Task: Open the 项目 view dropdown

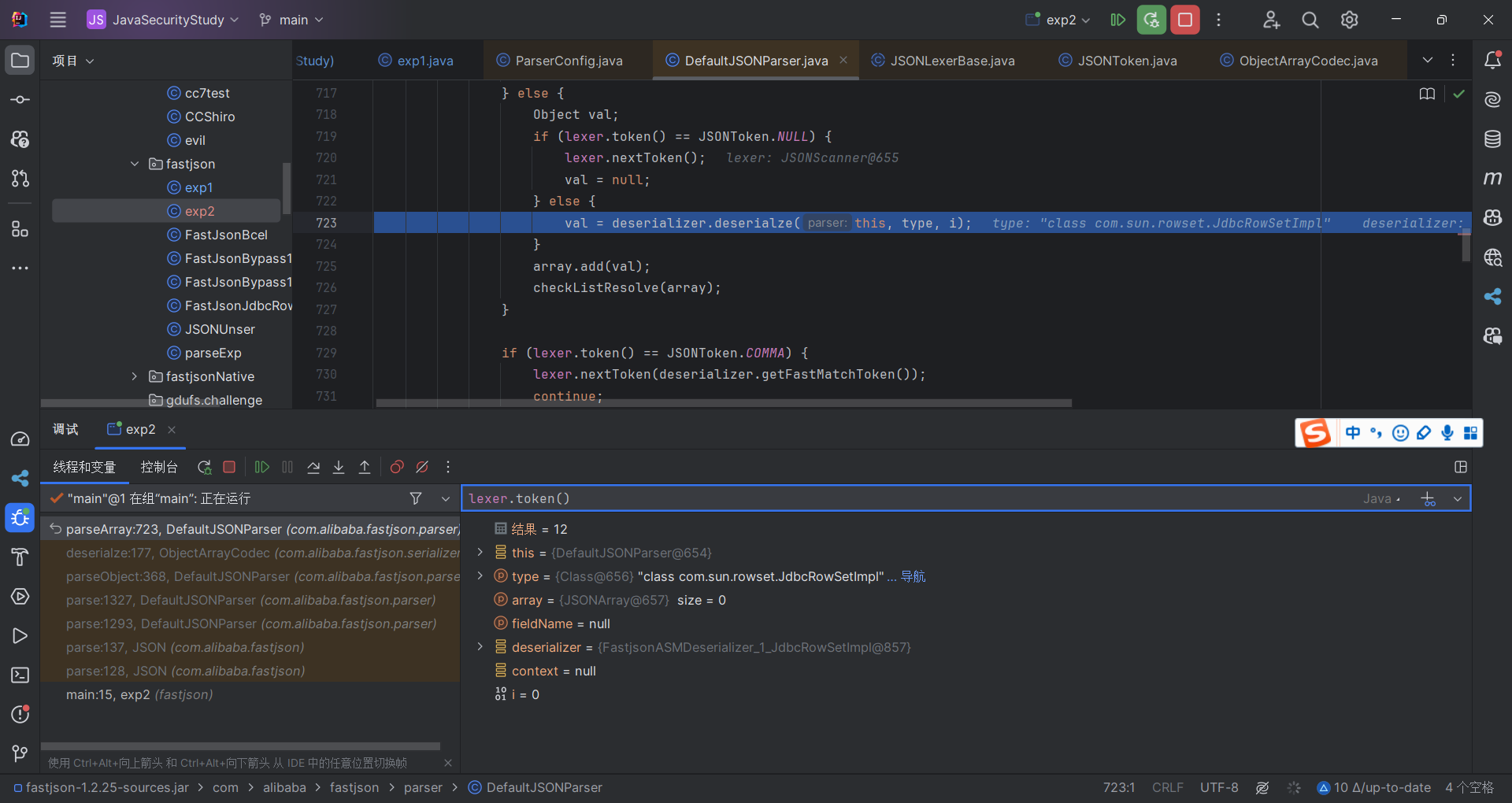Action: pyautogui.click(x=73, y=61)
